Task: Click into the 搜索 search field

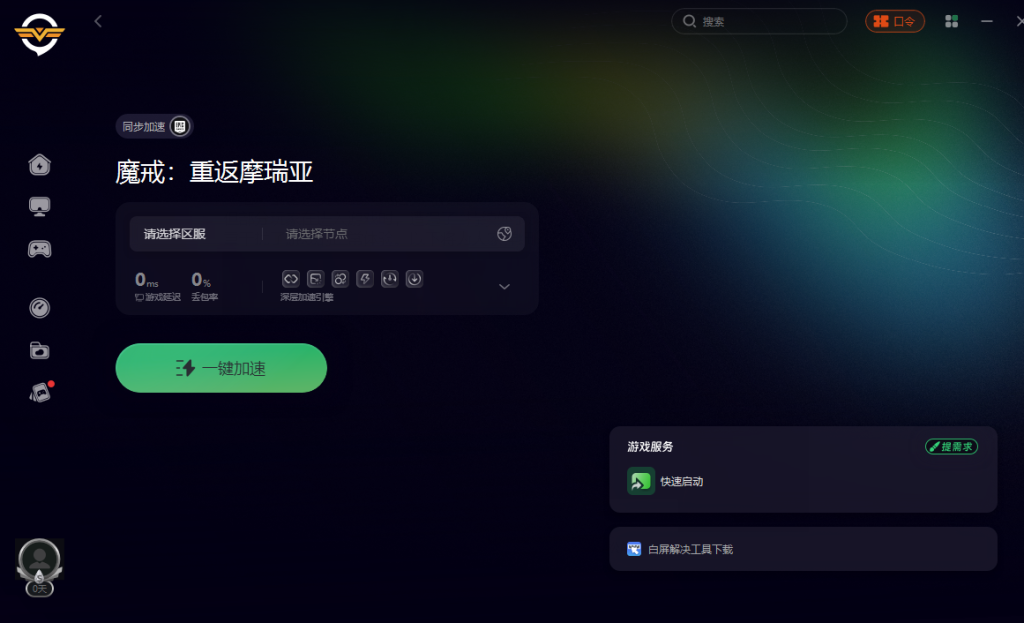Action: 759,22
